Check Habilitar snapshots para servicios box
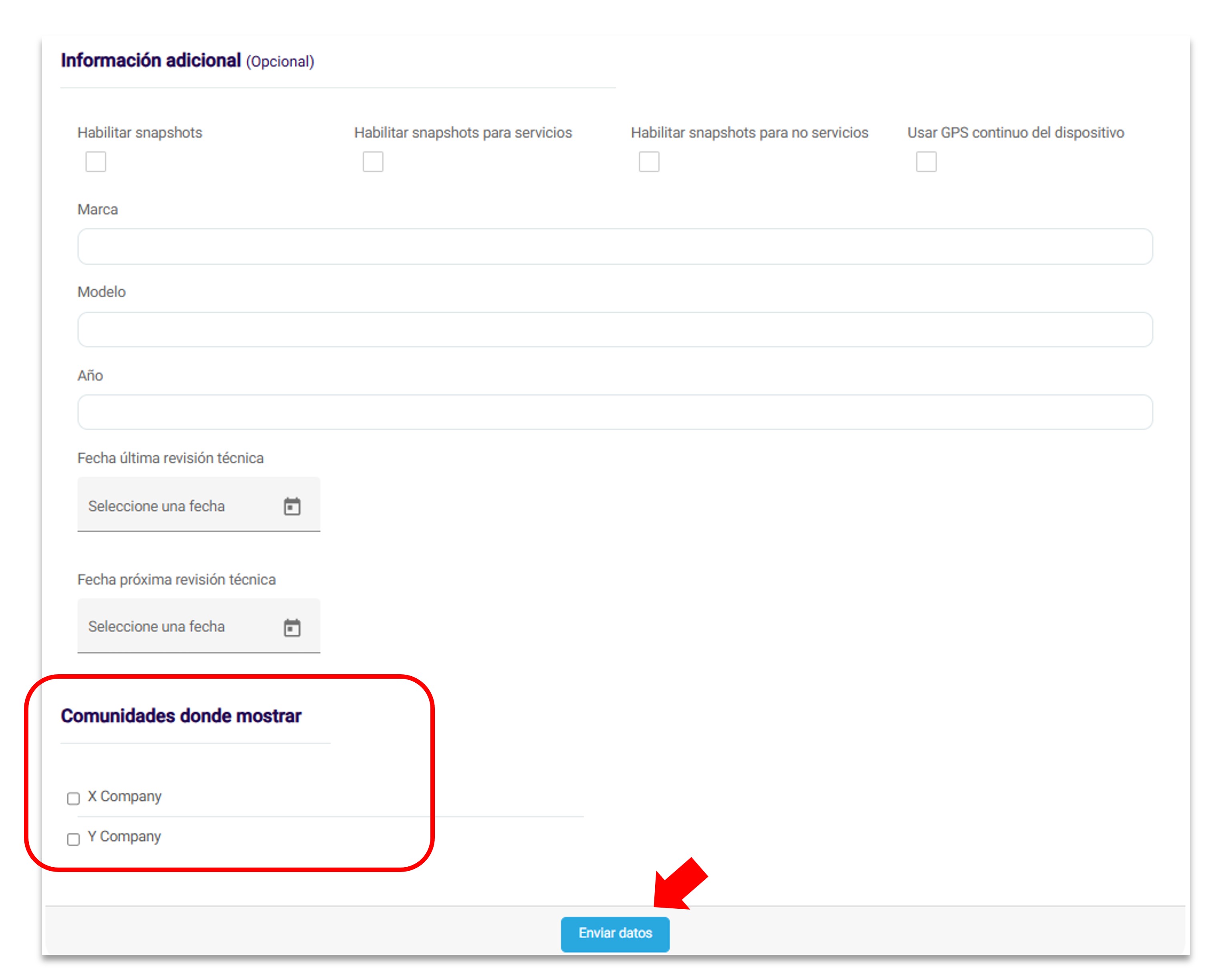This screenshot has width=1232, height=978. 372,162
